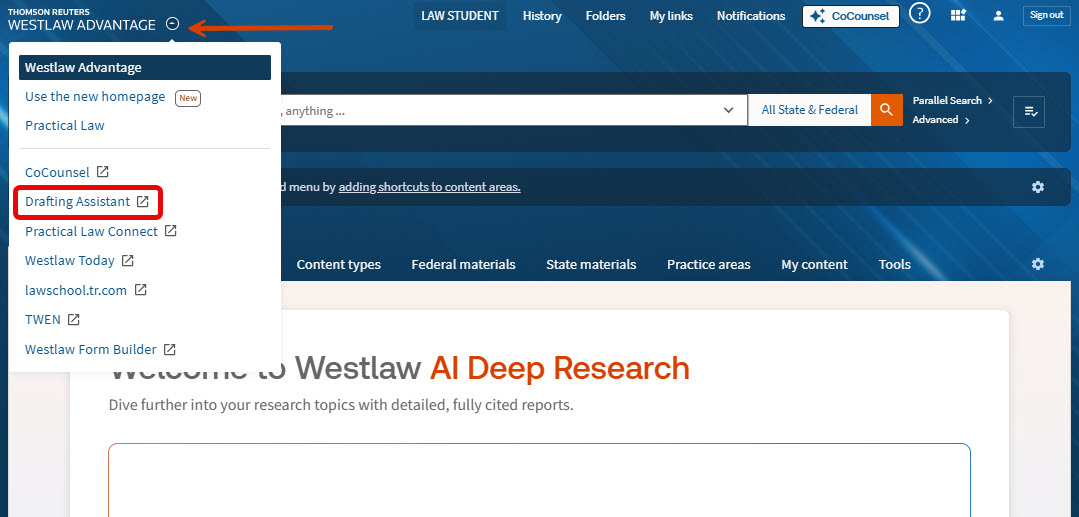Open the All State & Federal jurisdiction selector
The image size is (1079, 517).
809,110
